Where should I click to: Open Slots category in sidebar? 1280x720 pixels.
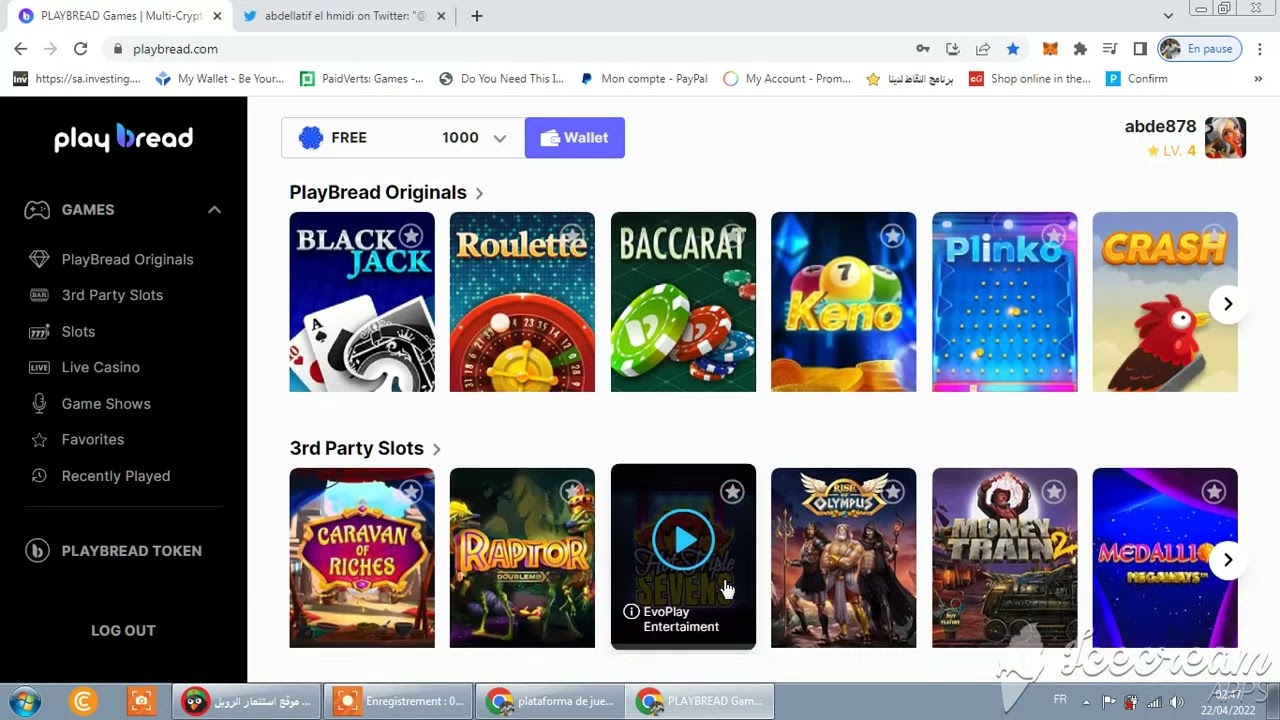point(78,331)
